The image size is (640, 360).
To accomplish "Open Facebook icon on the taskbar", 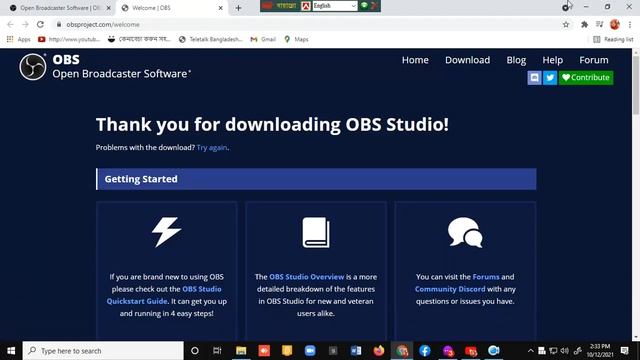I will point(424,351).
